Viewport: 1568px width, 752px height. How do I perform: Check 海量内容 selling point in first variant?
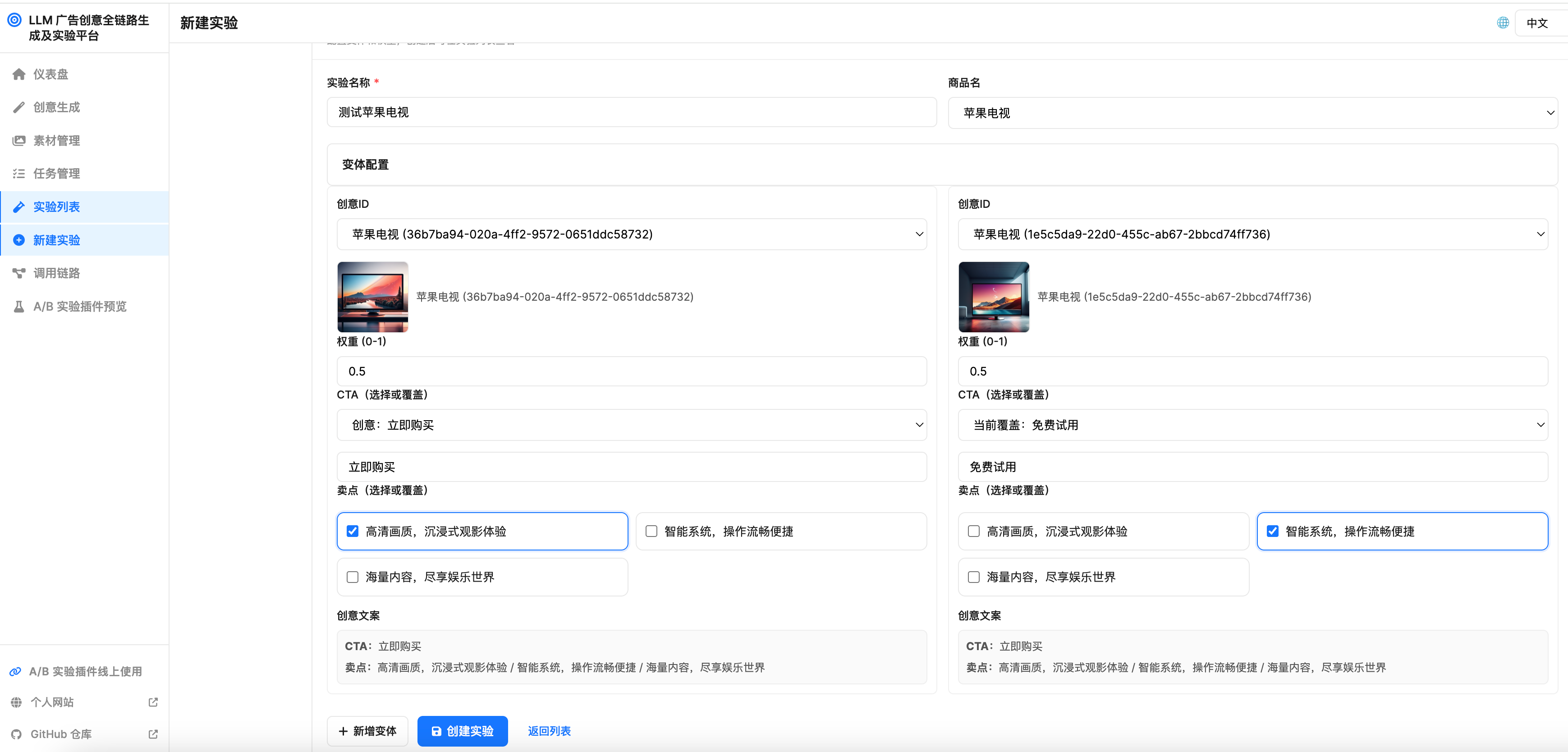(x=353, y=577)
